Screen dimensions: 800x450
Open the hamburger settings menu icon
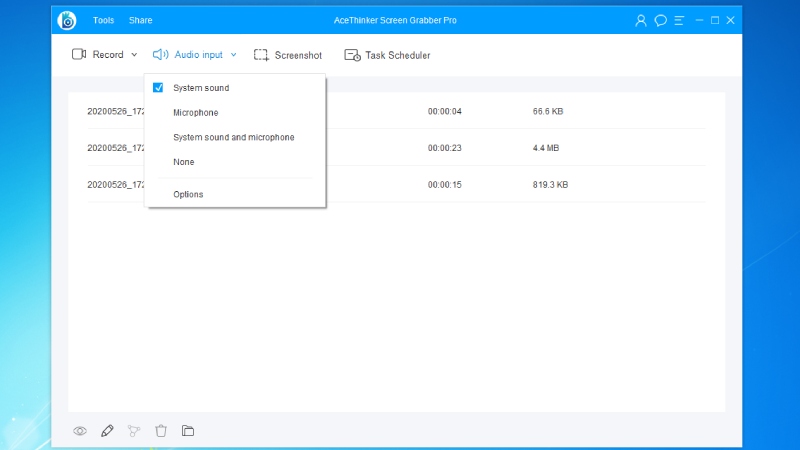point(680,20)
